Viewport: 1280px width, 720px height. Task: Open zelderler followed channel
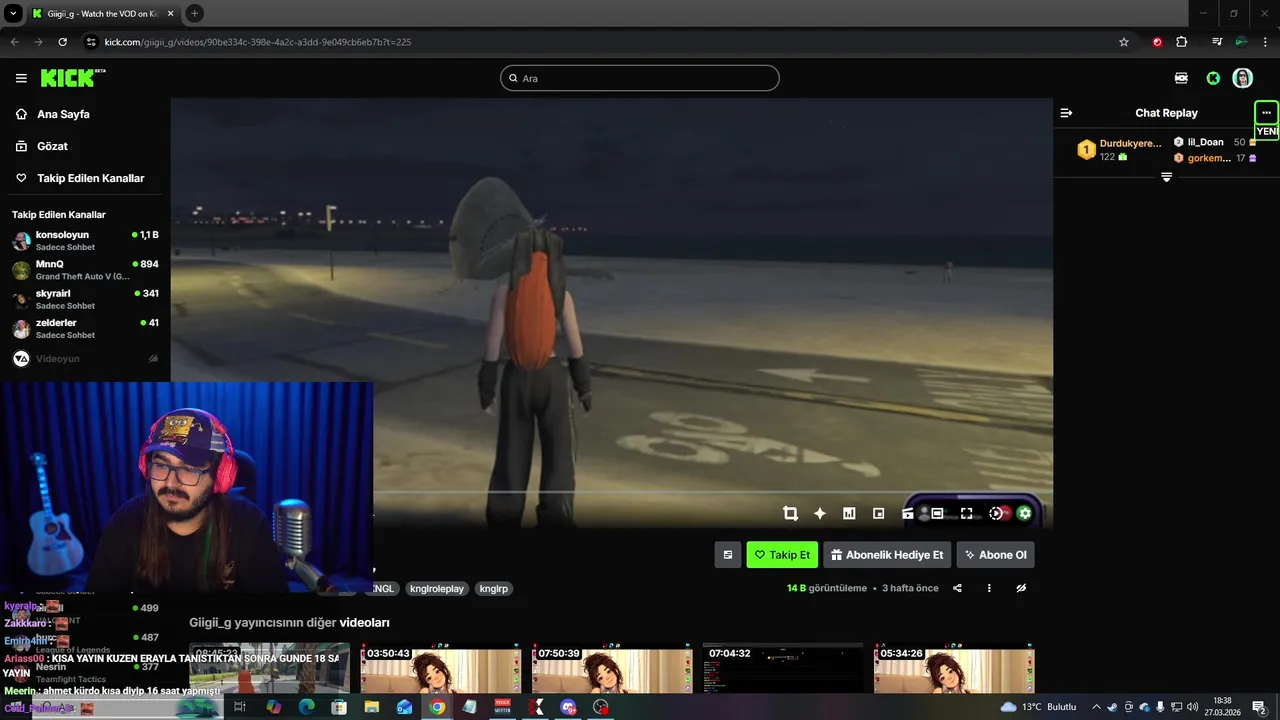(85, 329)
